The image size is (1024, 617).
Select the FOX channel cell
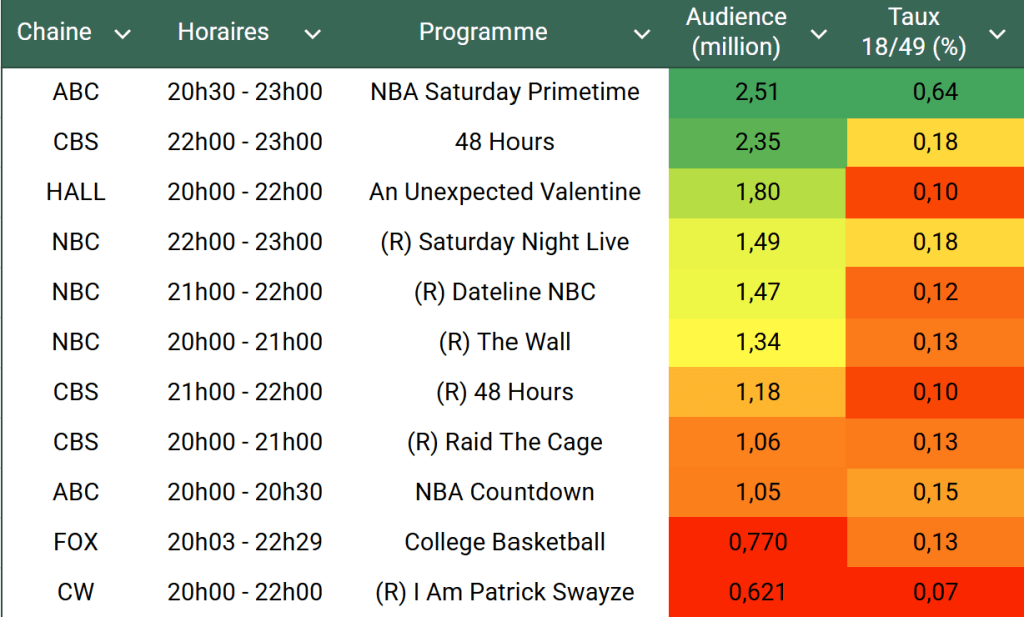[76, 542]
